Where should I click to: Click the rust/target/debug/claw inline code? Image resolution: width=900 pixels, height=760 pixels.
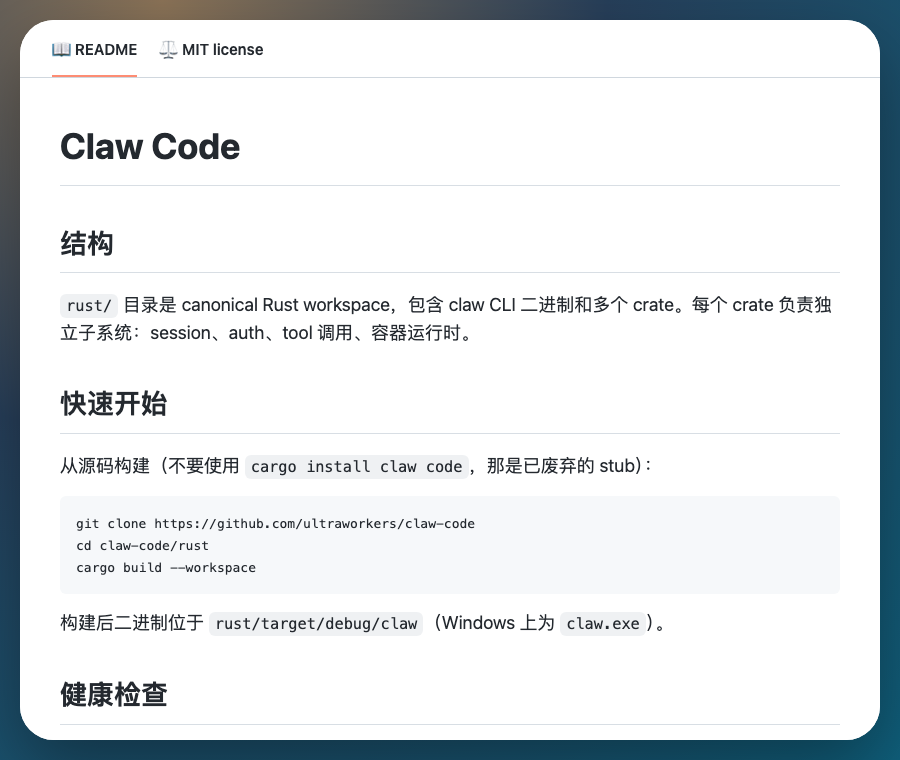click(x=316, y=623)
